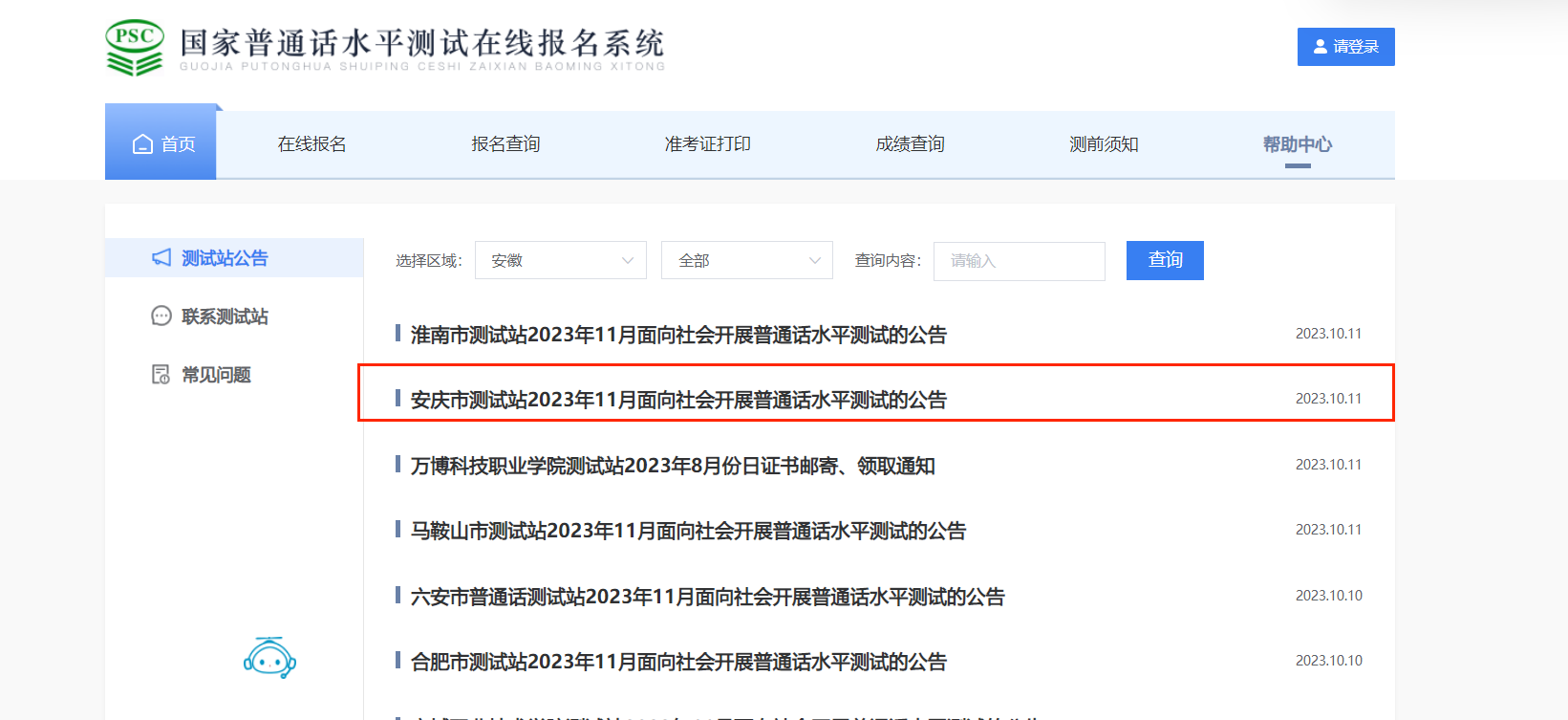The height and width of the screenshot is (720, 1568).
Task: Expand the 安徽 province dropdown
Action: coord(561,260)
